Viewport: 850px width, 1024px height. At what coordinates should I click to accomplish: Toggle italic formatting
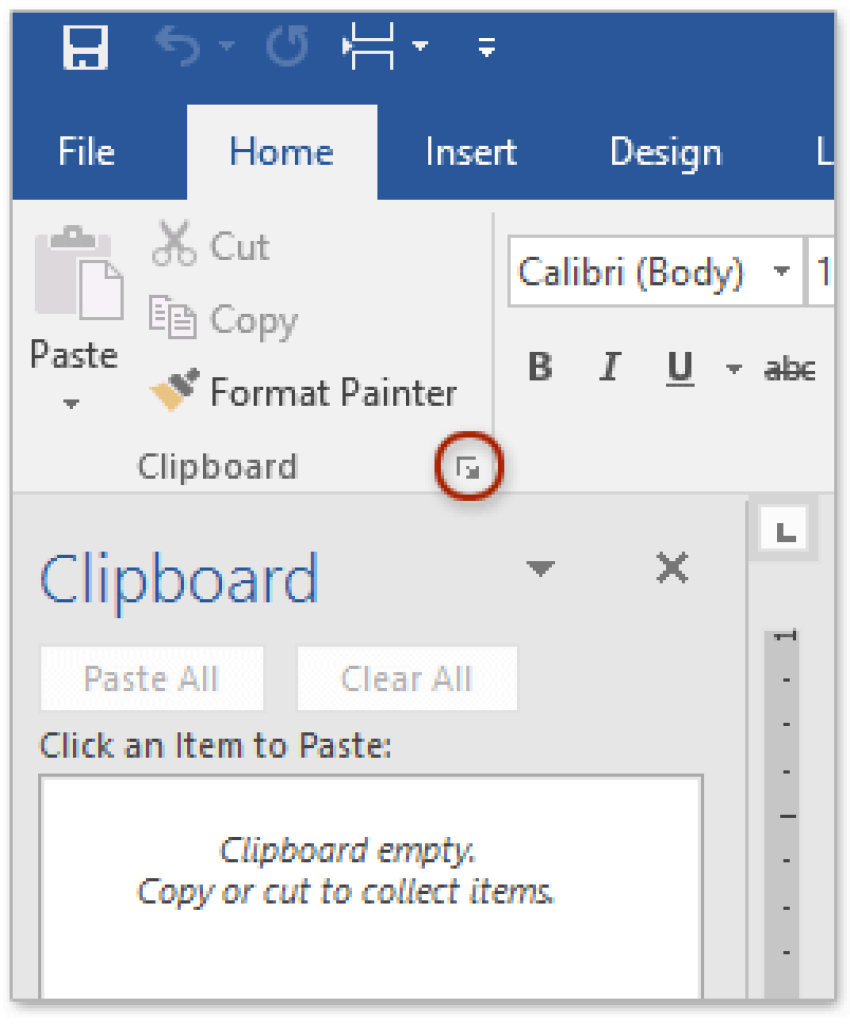coord(609,367)
